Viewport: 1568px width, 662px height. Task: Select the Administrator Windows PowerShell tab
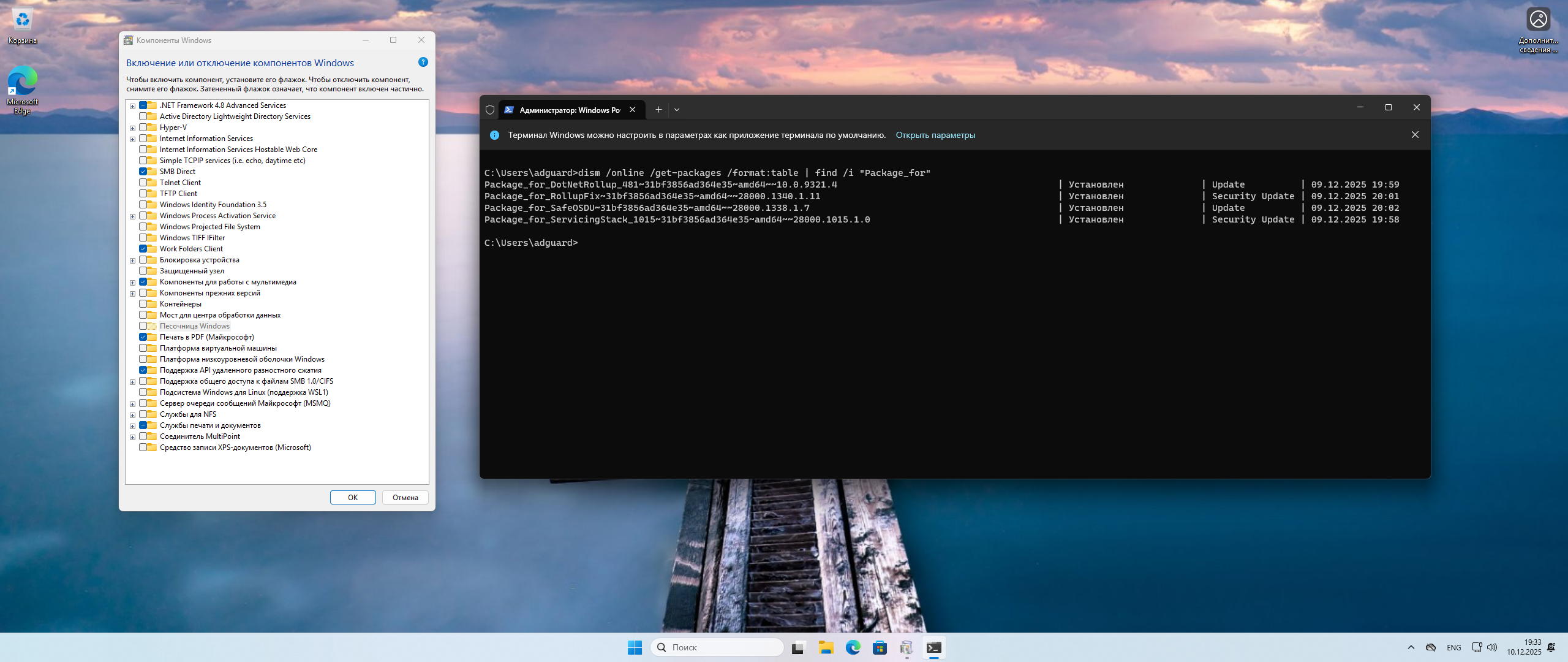coord(569,110)
